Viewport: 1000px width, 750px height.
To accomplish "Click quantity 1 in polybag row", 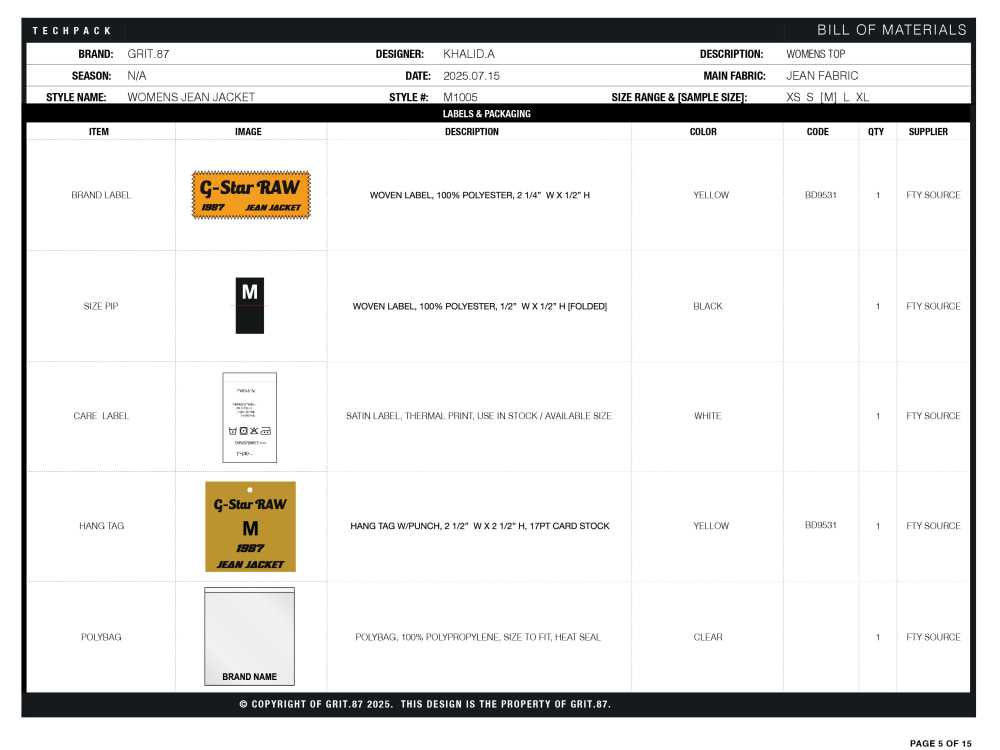I will [x=878, y=637].
